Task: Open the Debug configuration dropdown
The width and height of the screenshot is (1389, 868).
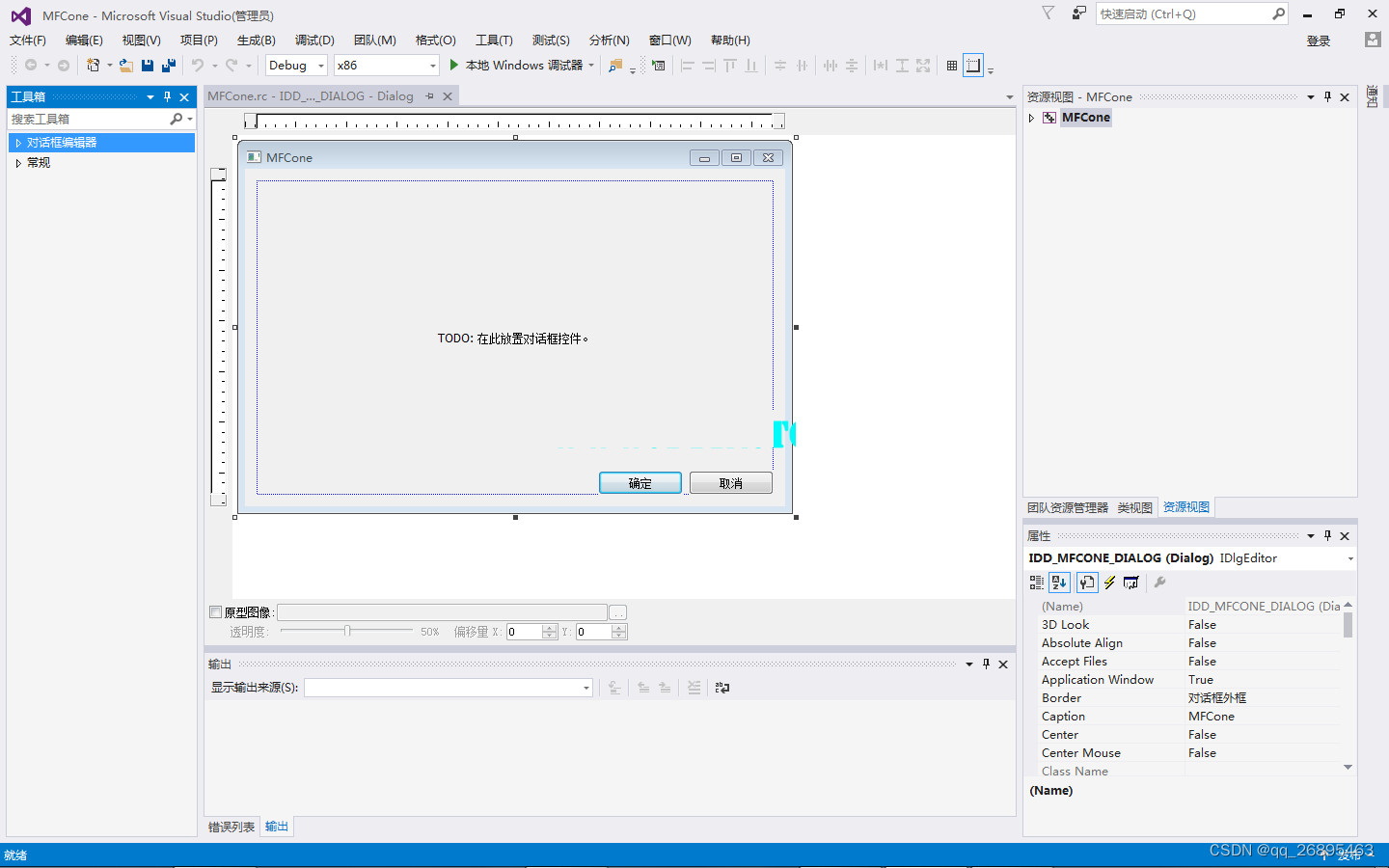Action: click(321, 66)
